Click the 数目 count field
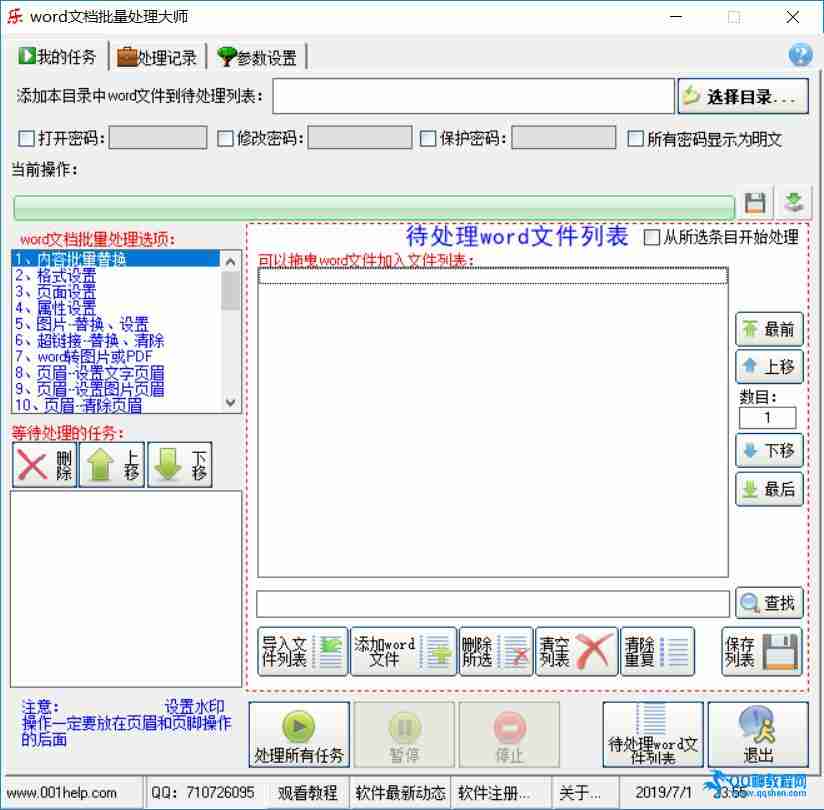The width and height of the screenshot is (824, 810). coord(767,418)
